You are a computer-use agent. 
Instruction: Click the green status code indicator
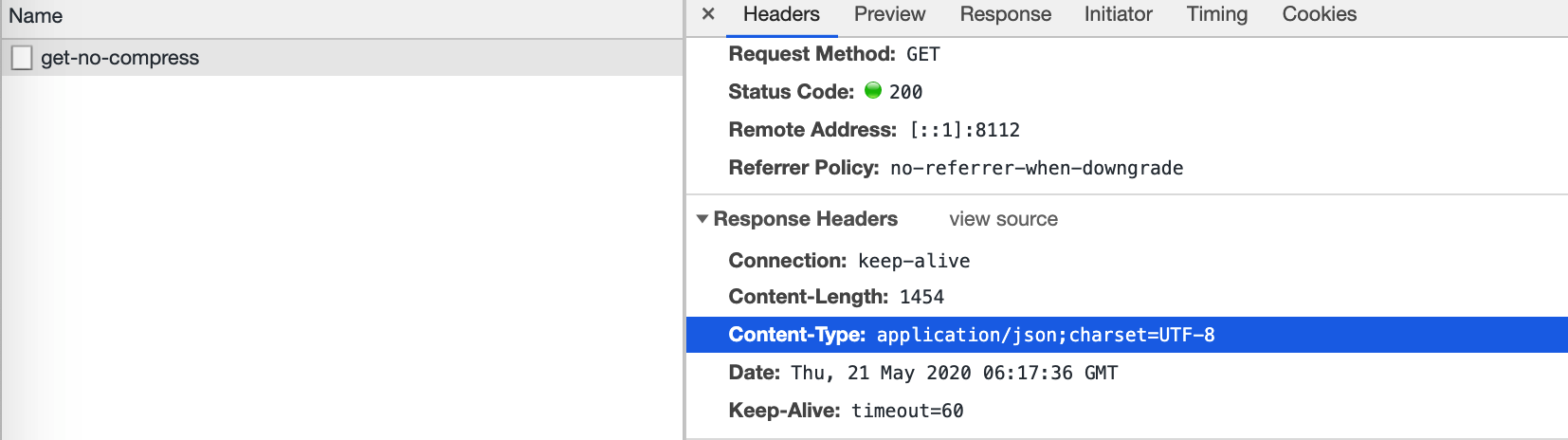tap(873, 91)
